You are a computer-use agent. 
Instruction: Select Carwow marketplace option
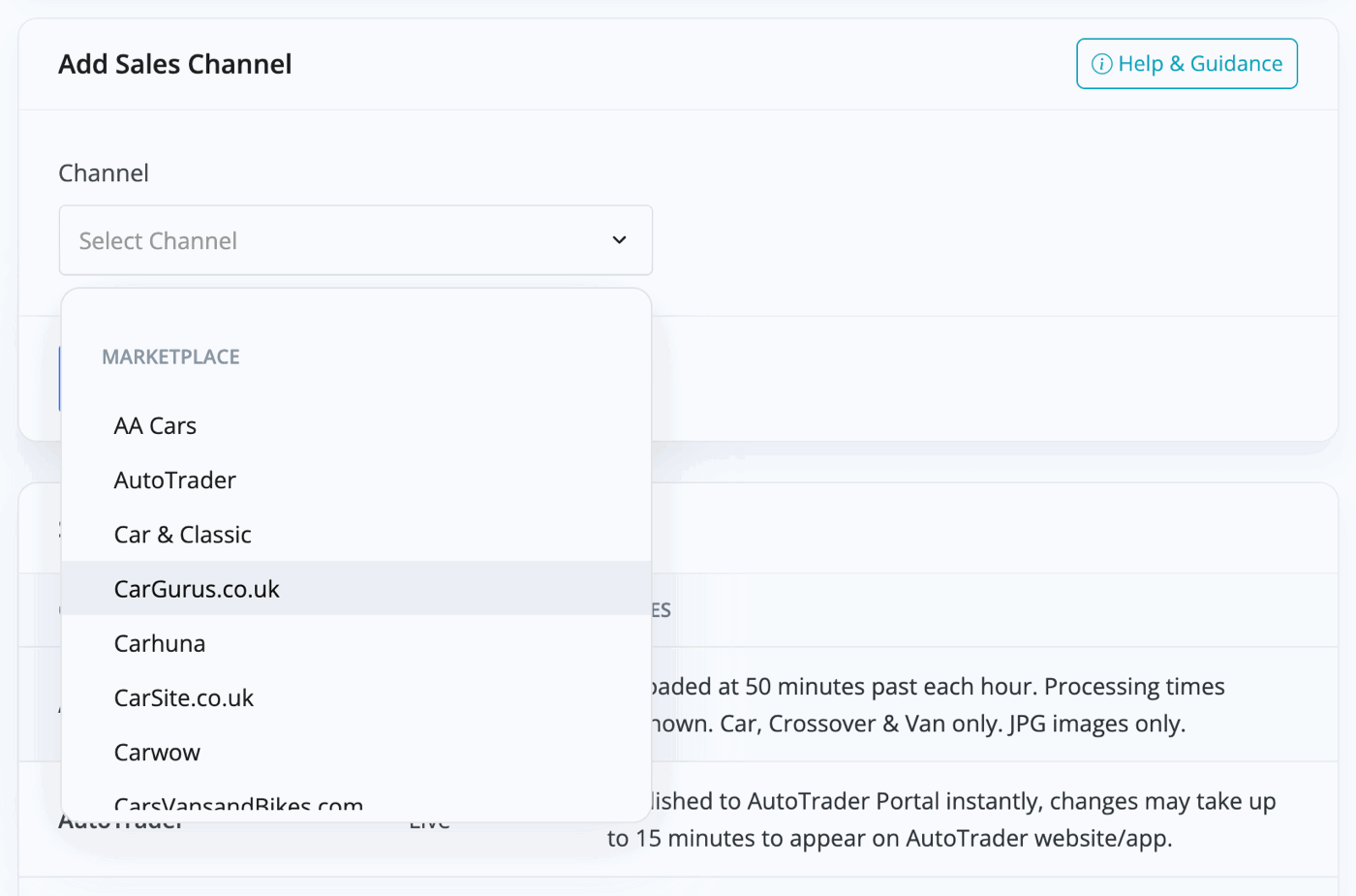click(x=356, y=752)
